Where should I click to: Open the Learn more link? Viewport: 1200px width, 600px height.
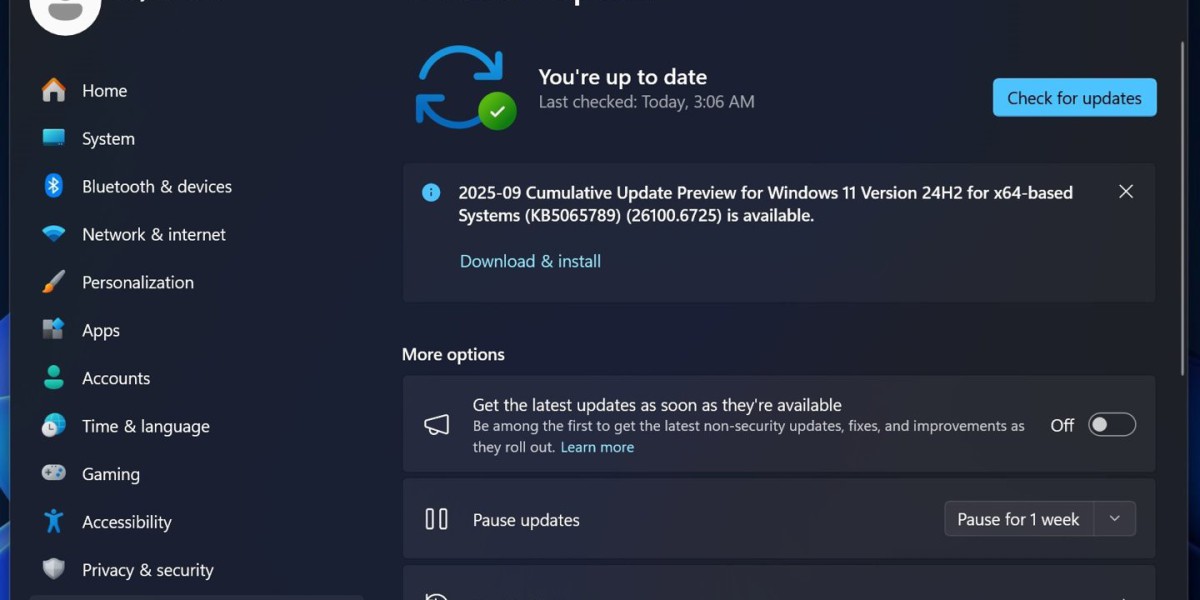597,447
